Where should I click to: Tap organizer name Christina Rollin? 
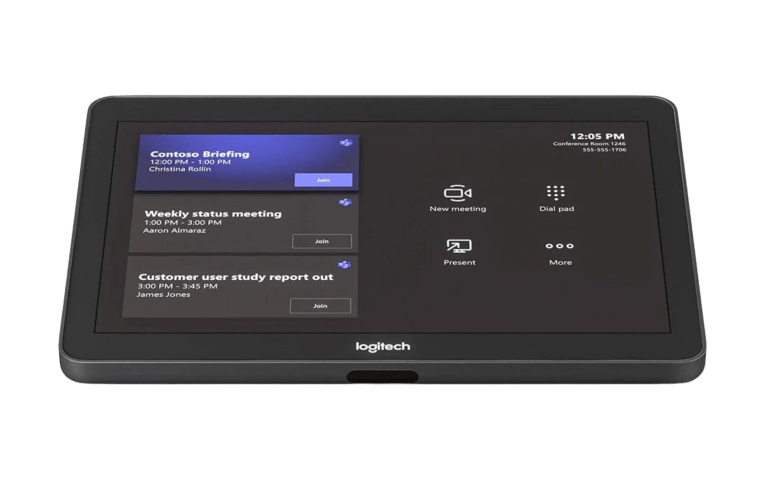click(x=180, y=169)
